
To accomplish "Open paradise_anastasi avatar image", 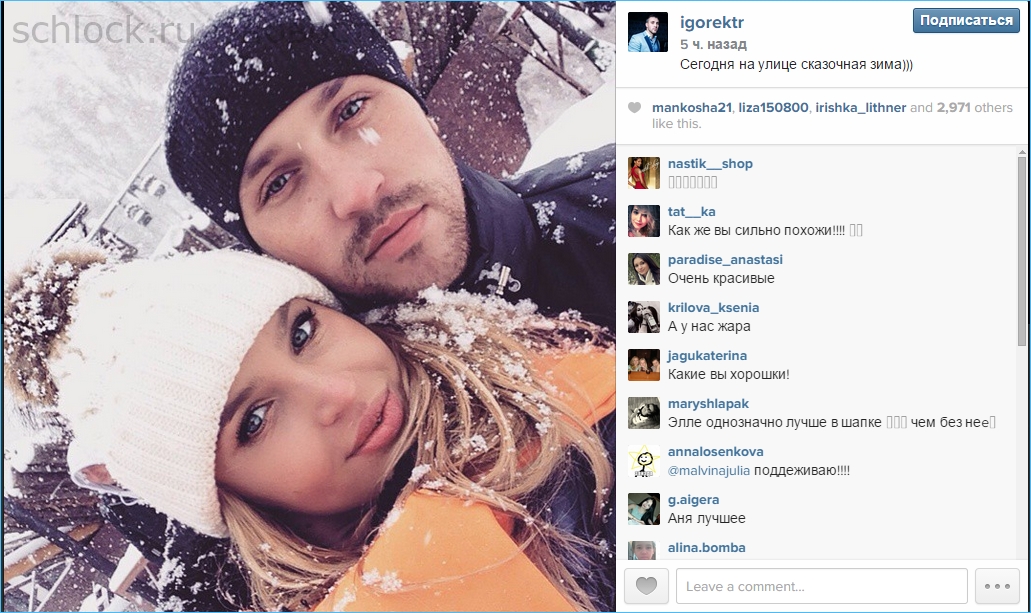I will click(644, 269).
